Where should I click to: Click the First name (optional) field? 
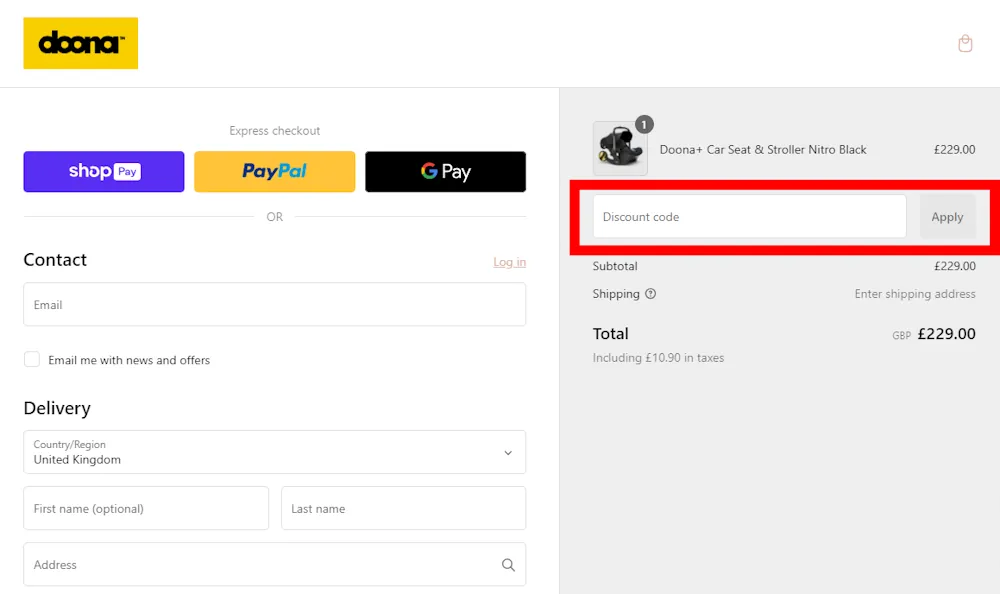click(146, 509)
